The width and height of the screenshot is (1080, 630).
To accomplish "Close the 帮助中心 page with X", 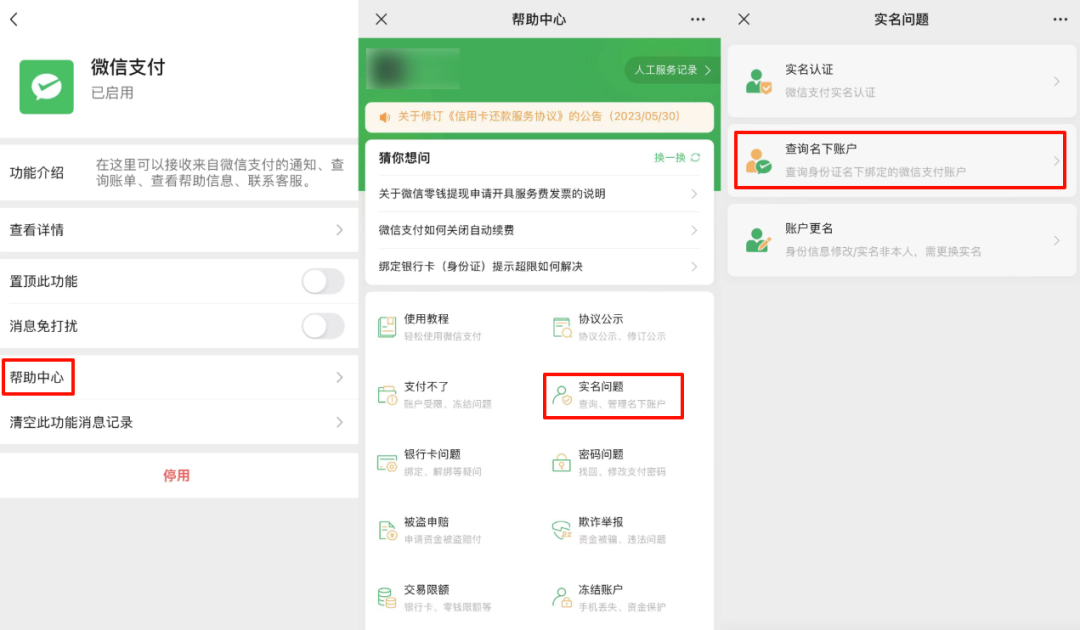I will (x=381, y=19).
